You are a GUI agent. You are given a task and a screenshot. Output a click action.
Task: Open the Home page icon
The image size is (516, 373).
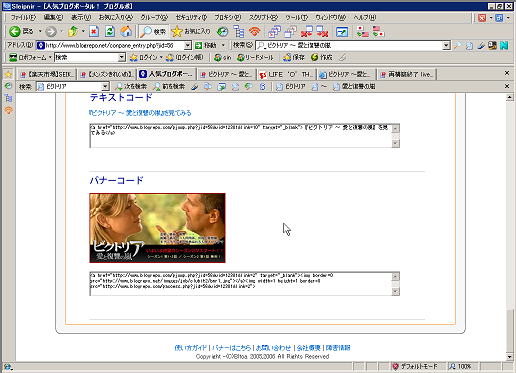pyautogui.click(x=126, y=32)
